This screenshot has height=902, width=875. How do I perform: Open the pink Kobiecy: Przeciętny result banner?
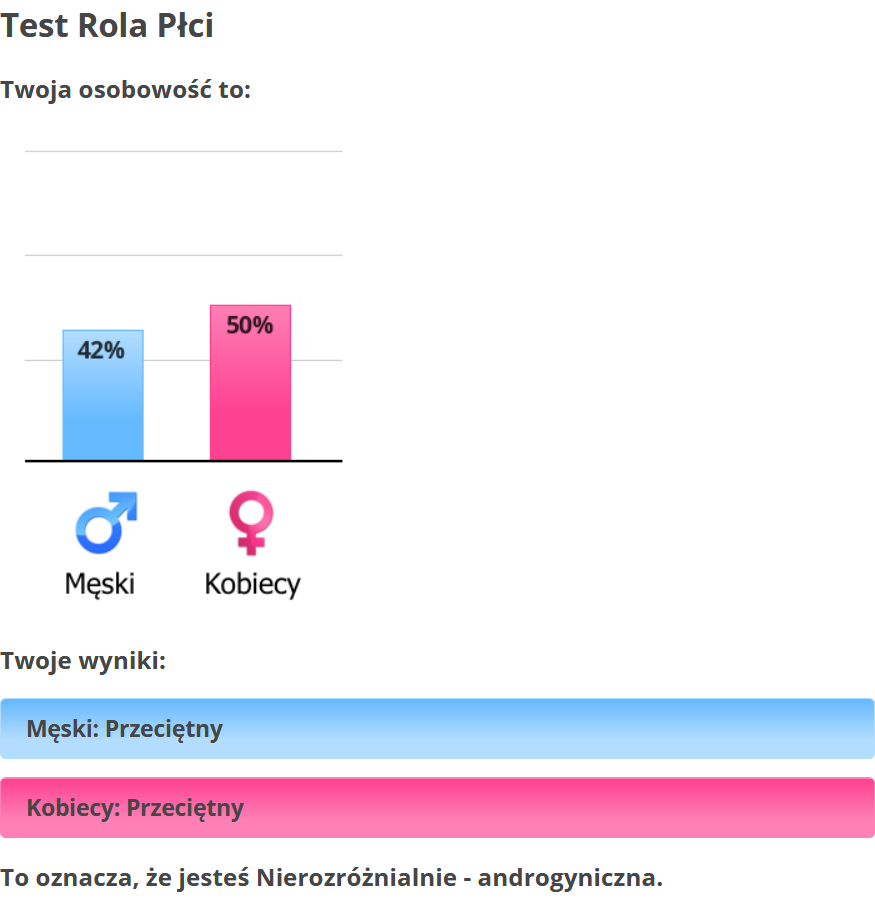[x=437, y=807]
